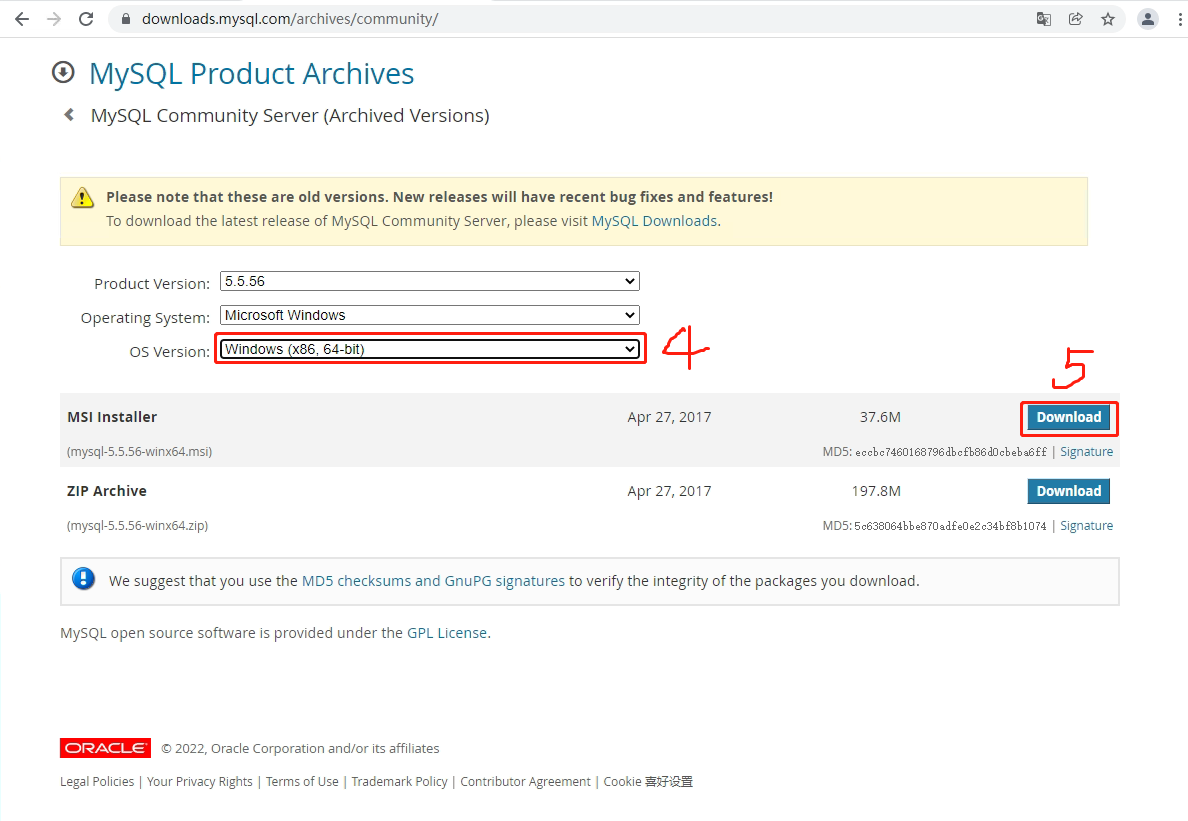Open the browser profile avatar icon
Image resolution: width=1188 pixels, height=821 pixels.
tap(1148, 19)
